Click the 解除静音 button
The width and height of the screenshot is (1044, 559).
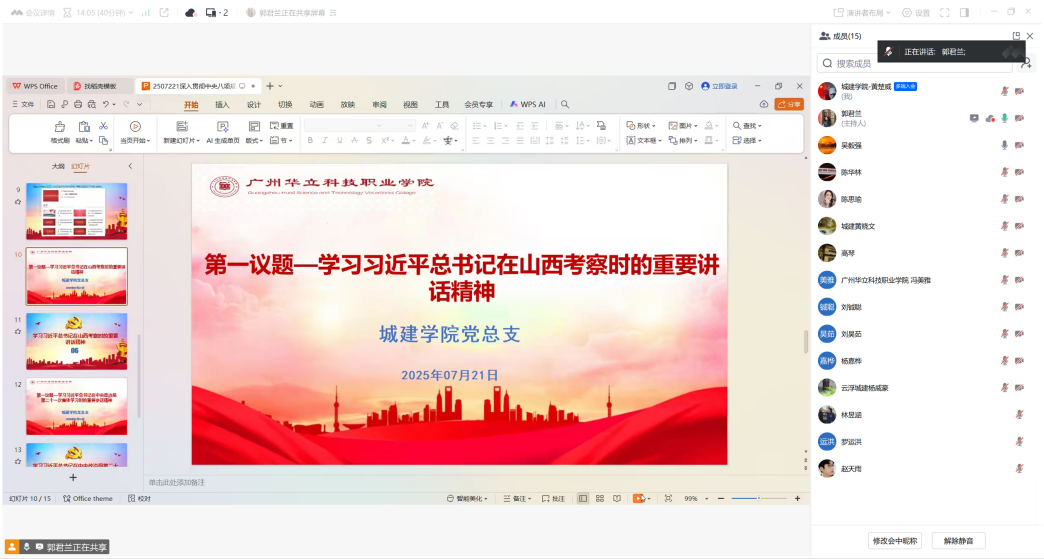(x=958, y=541)
